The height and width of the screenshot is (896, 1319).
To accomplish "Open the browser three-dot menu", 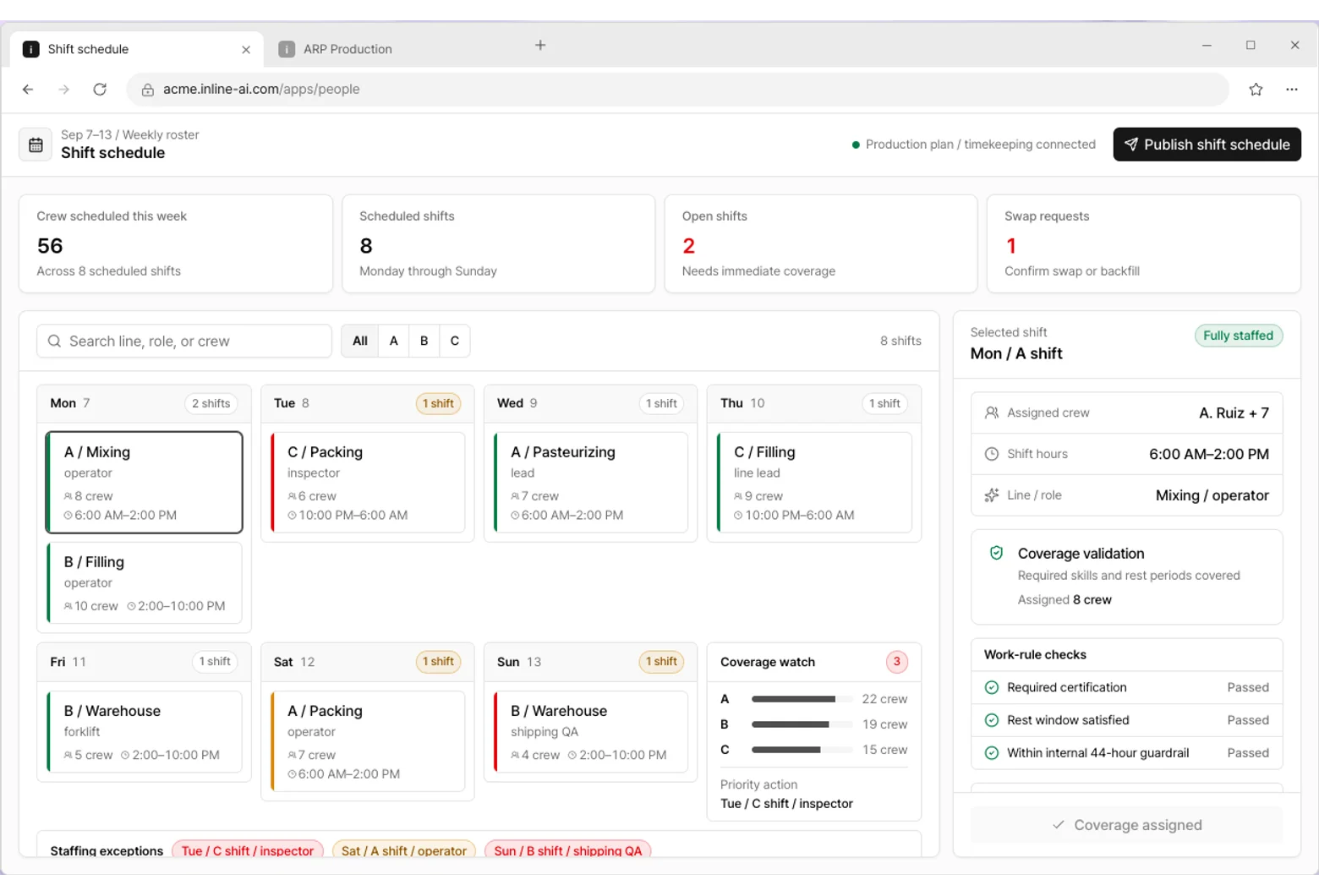I will click(x=1291, y=90).
